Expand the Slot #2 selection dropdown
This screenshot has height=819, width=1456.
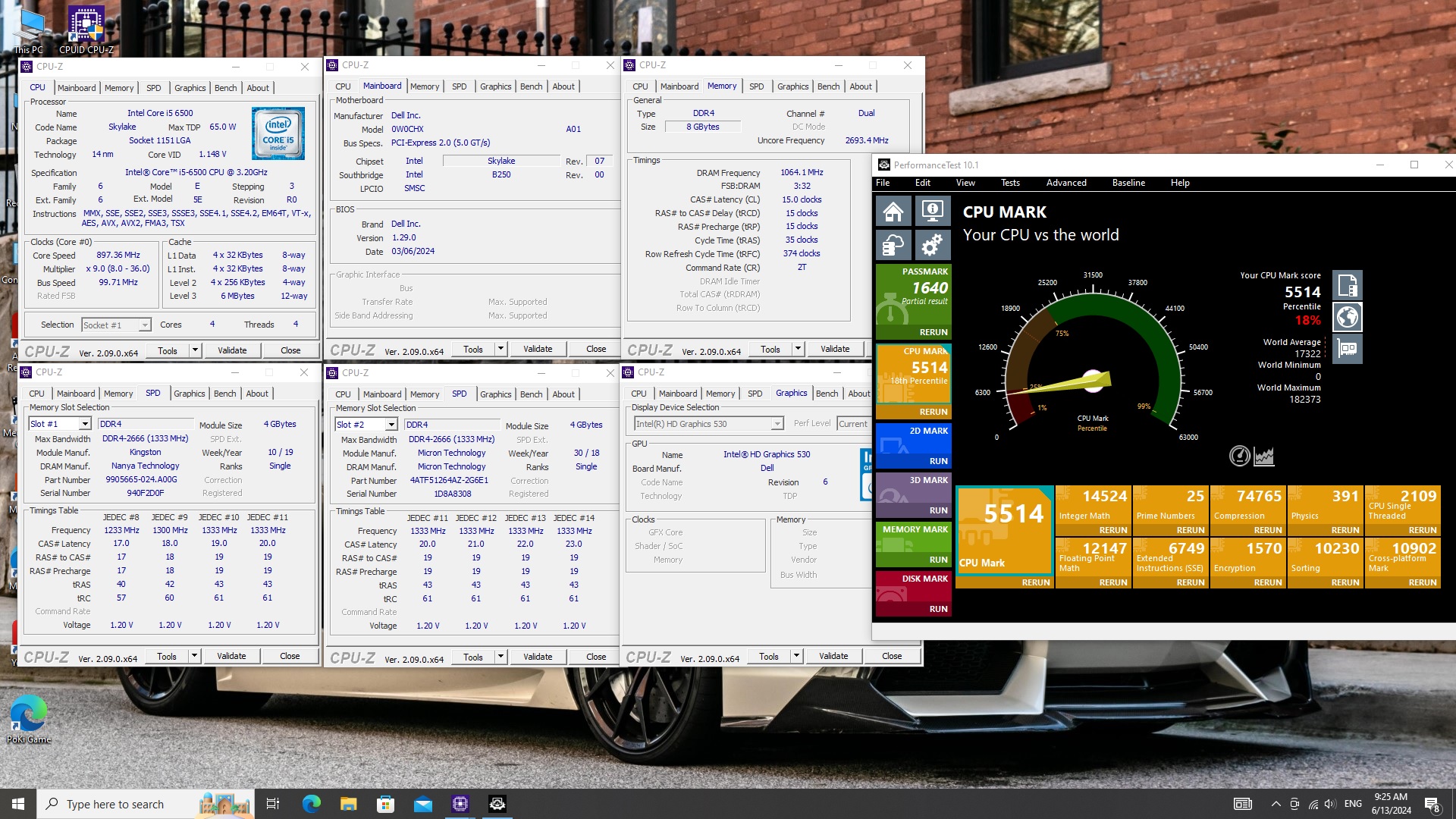coord(391,425)
